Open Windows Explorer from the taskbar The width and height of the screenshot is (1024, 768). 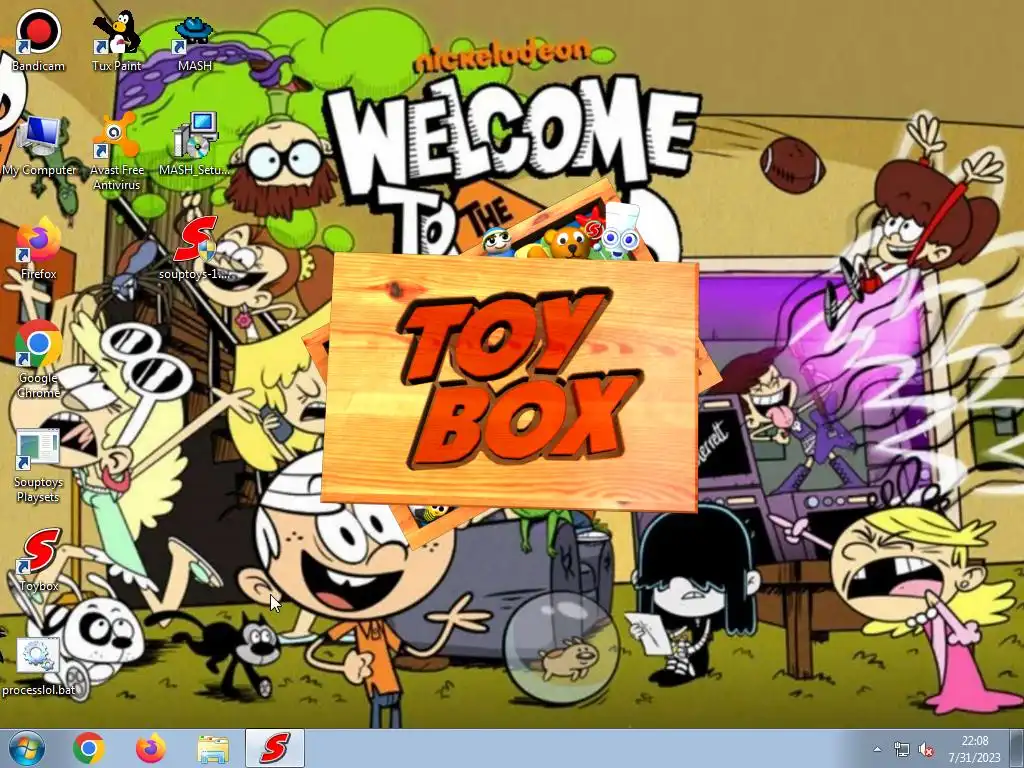(x=213, y=748)
